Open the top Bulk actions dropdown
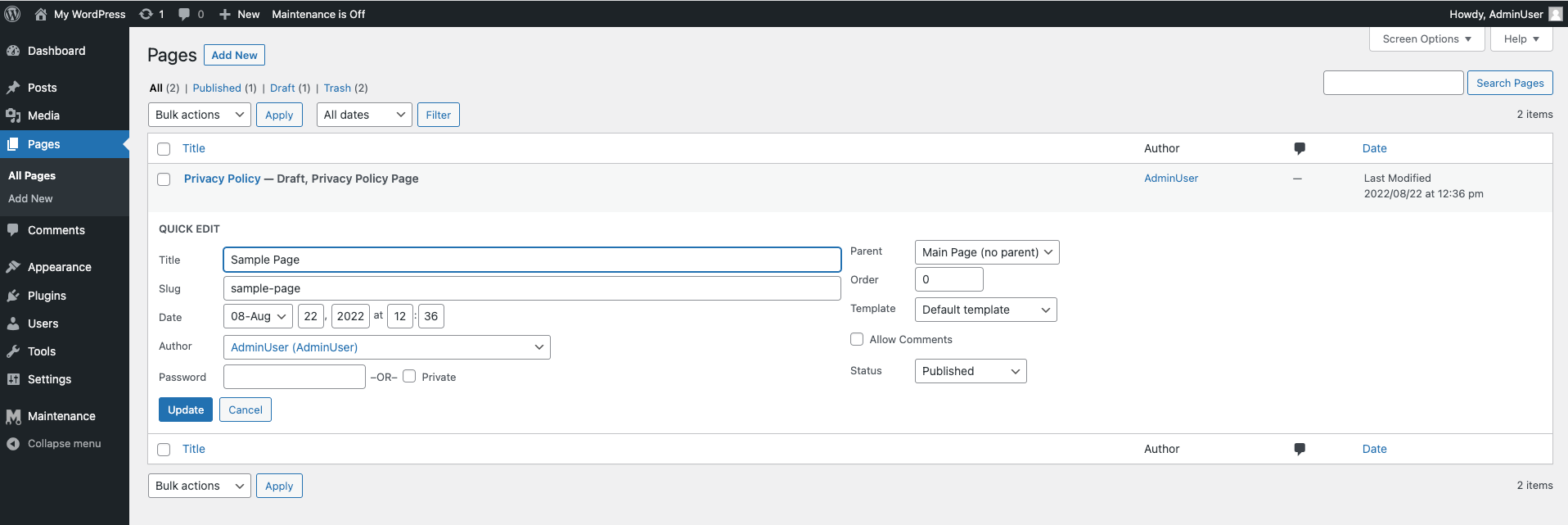Viewport: 1568px width, 525px height. pos(200,115)
